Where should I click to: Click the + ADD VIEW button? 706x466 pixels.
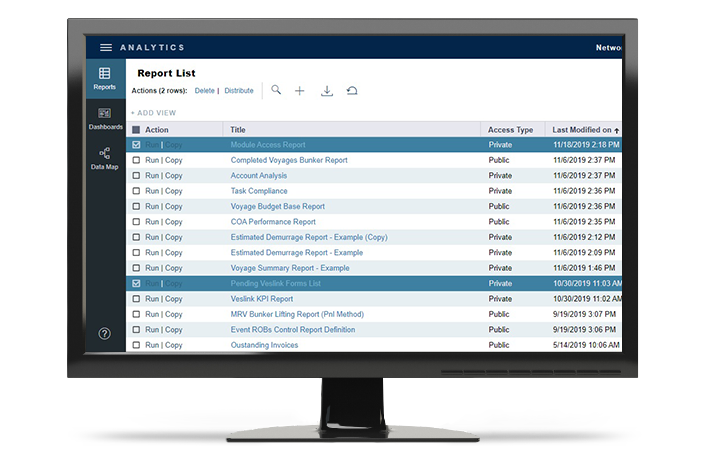154,113
